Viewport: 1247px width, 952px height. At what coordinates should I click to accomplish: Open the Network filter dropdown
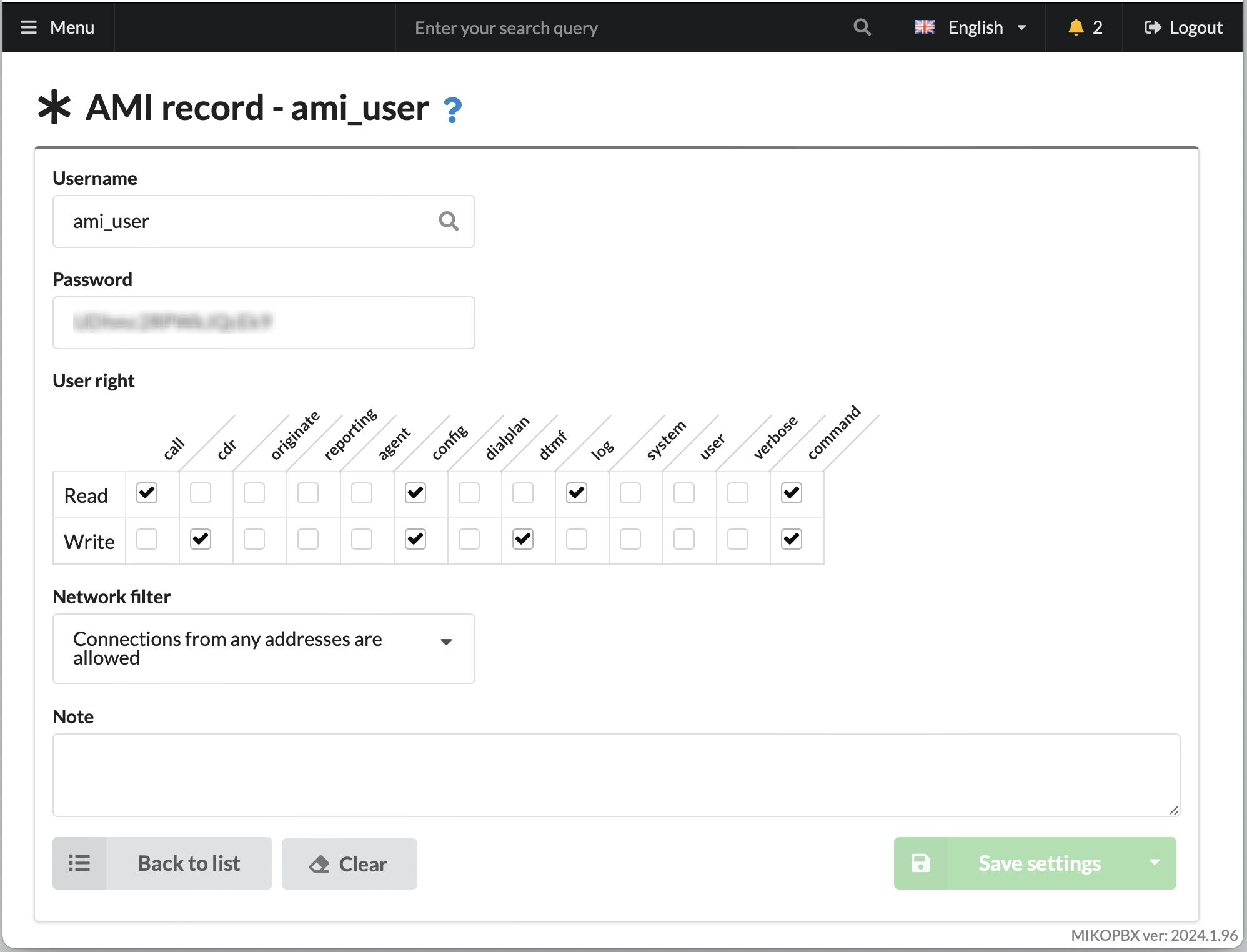click(x=264, y=648)
